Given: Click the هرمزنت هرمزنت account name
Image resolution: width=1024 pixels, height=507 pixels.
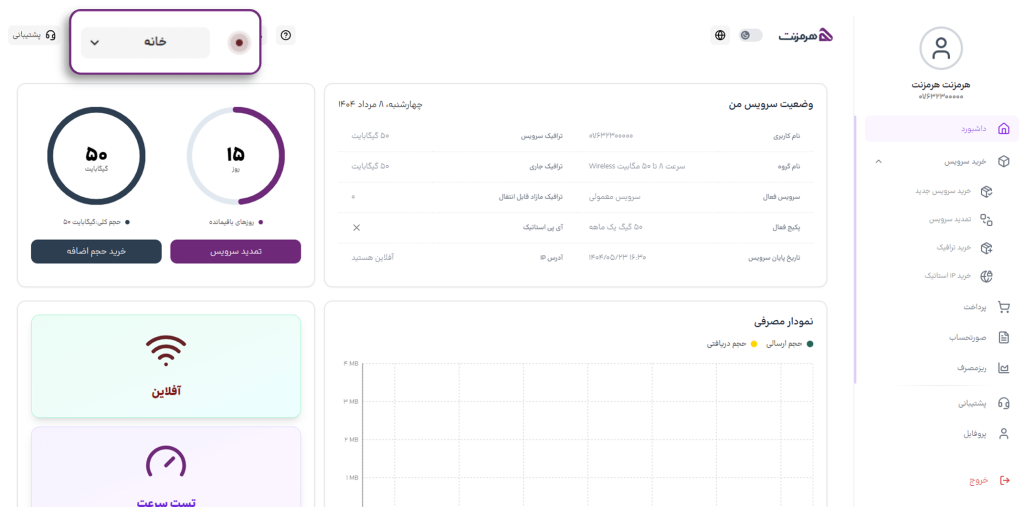Looking at the screenshot, I should (940, 85).
